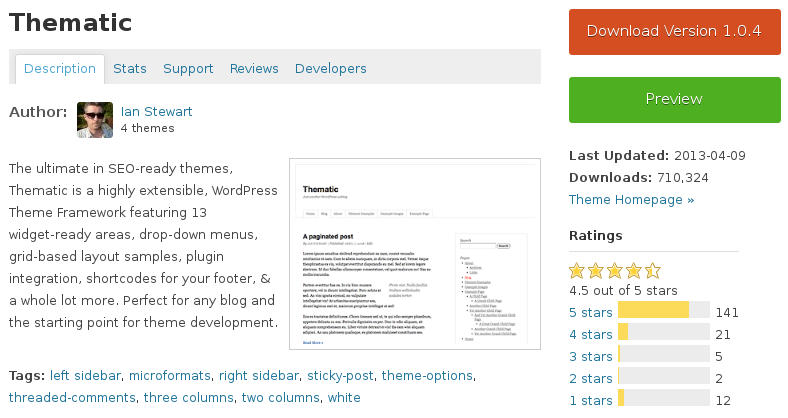The image size is (788, 418).
Task: Click the 1 stars rating bar
Action: point(664,398)
